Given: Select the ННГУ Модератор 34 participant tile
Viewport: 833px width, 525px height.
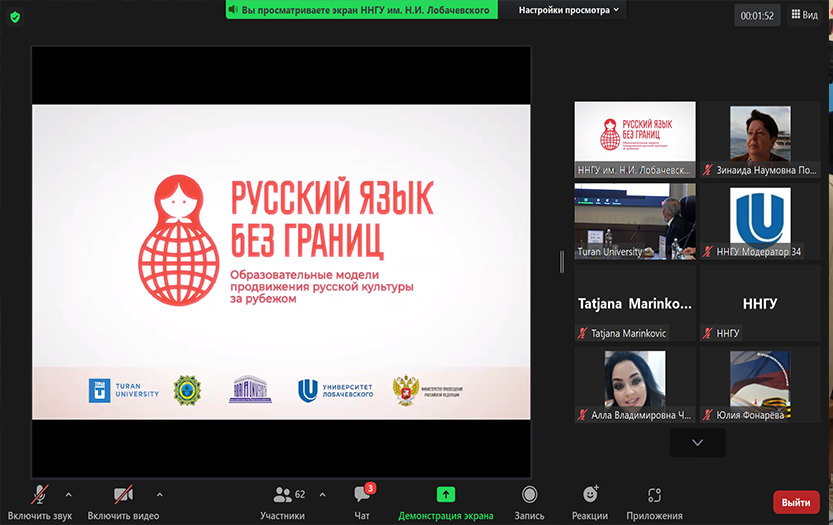Looking at the screenshot, I should pyautogui.click(x=760, y=221).
